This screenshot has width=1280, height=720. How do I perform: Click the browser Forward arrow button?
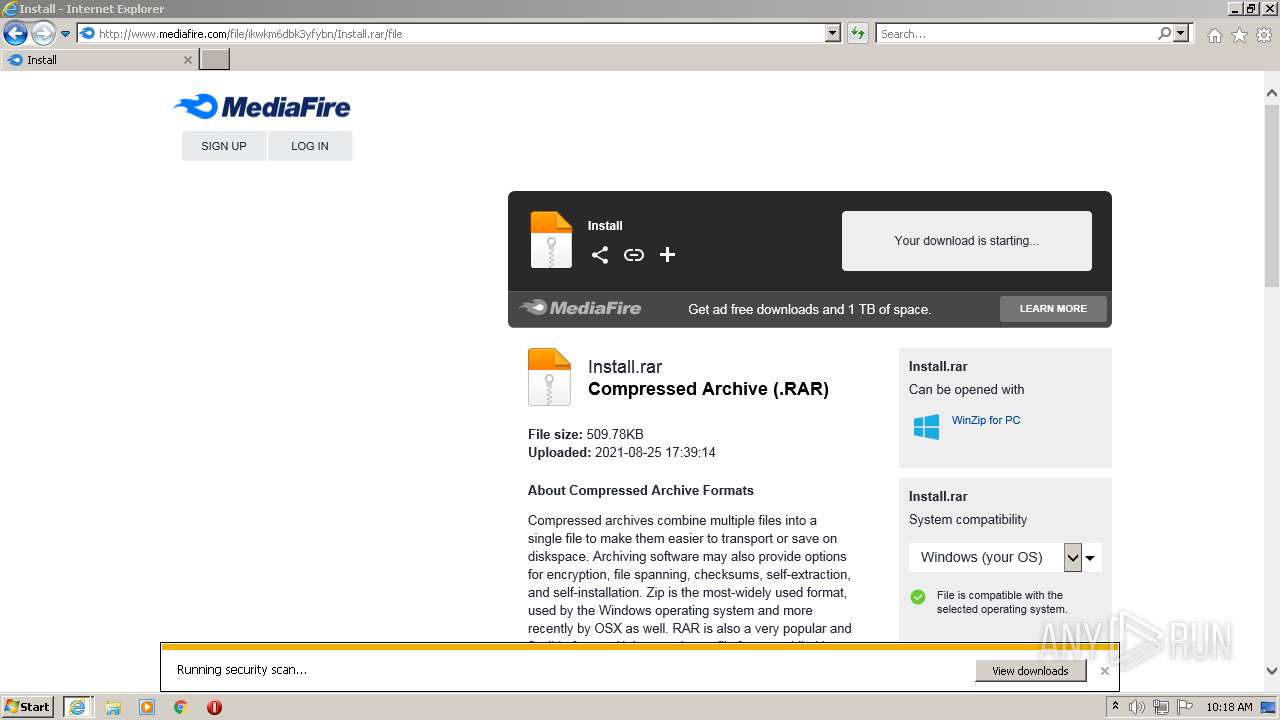point(43,33)
